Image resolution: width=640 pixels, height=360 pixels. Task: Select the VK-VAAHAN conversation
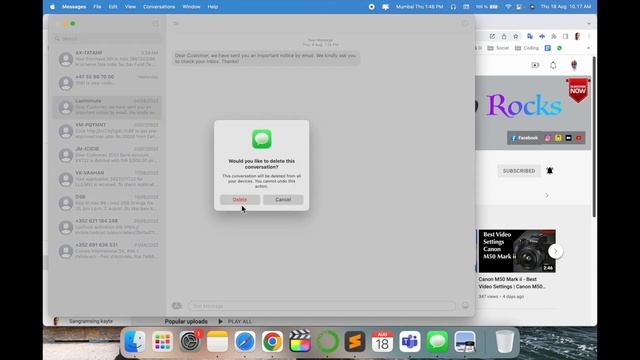pos(107,179)
